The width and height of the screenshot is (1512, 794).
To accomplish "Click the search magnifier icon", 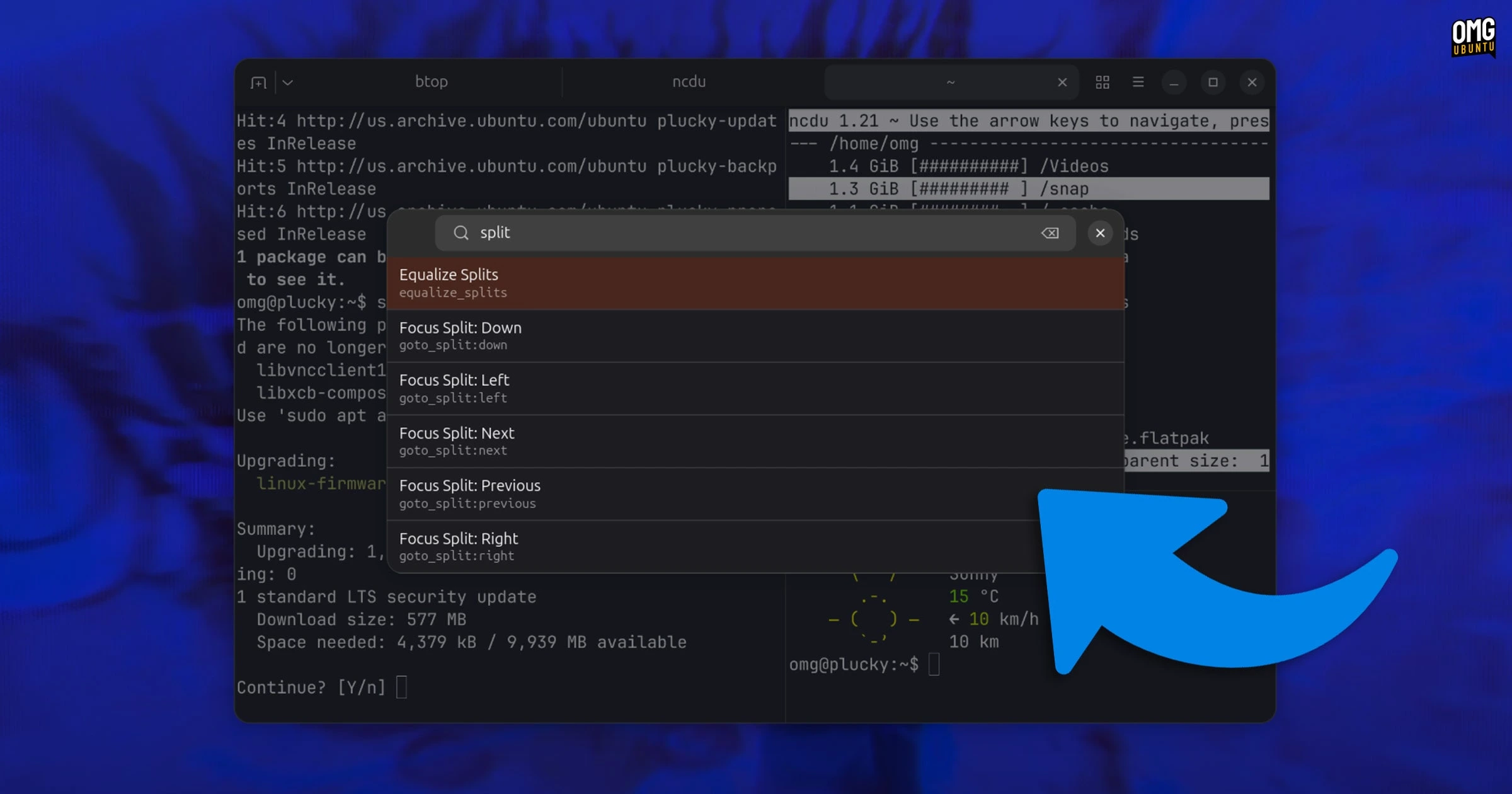I will pyautogui.click(x=461, y=233).
